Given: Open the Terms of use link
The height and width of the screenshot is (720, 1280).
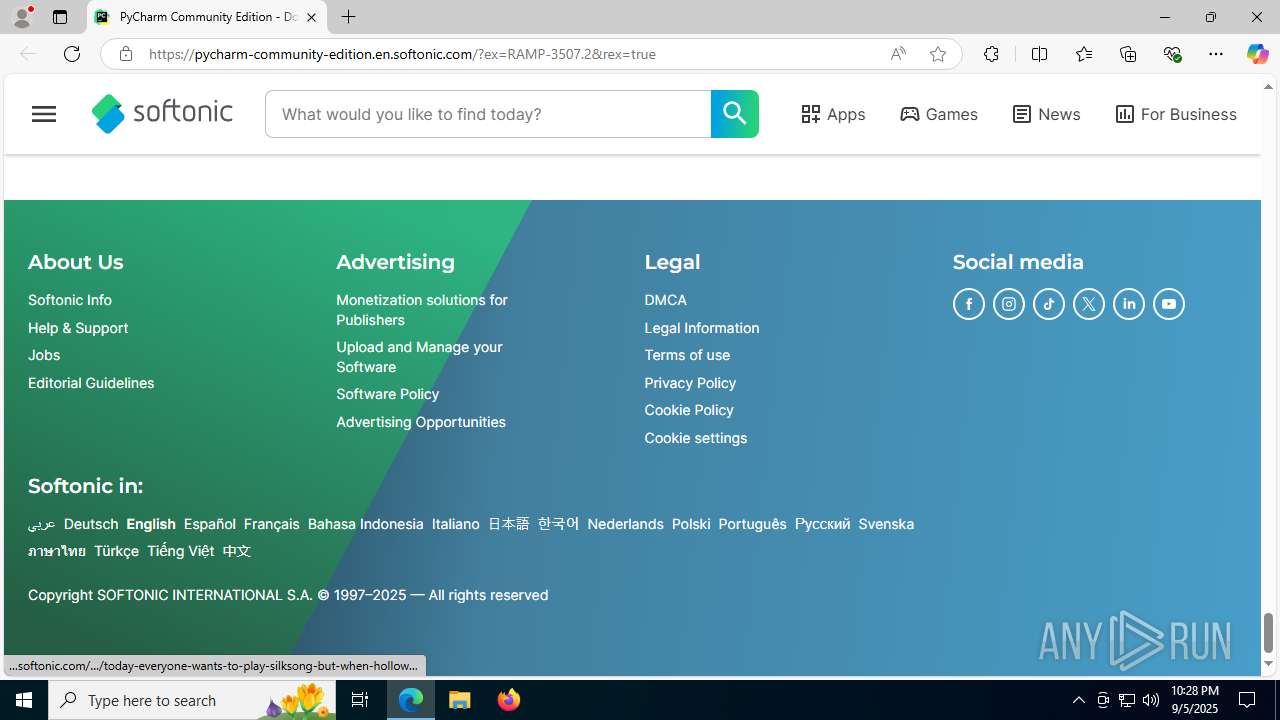Looking at the screenshot, I should pyautogui.click(x=687, y=355).
